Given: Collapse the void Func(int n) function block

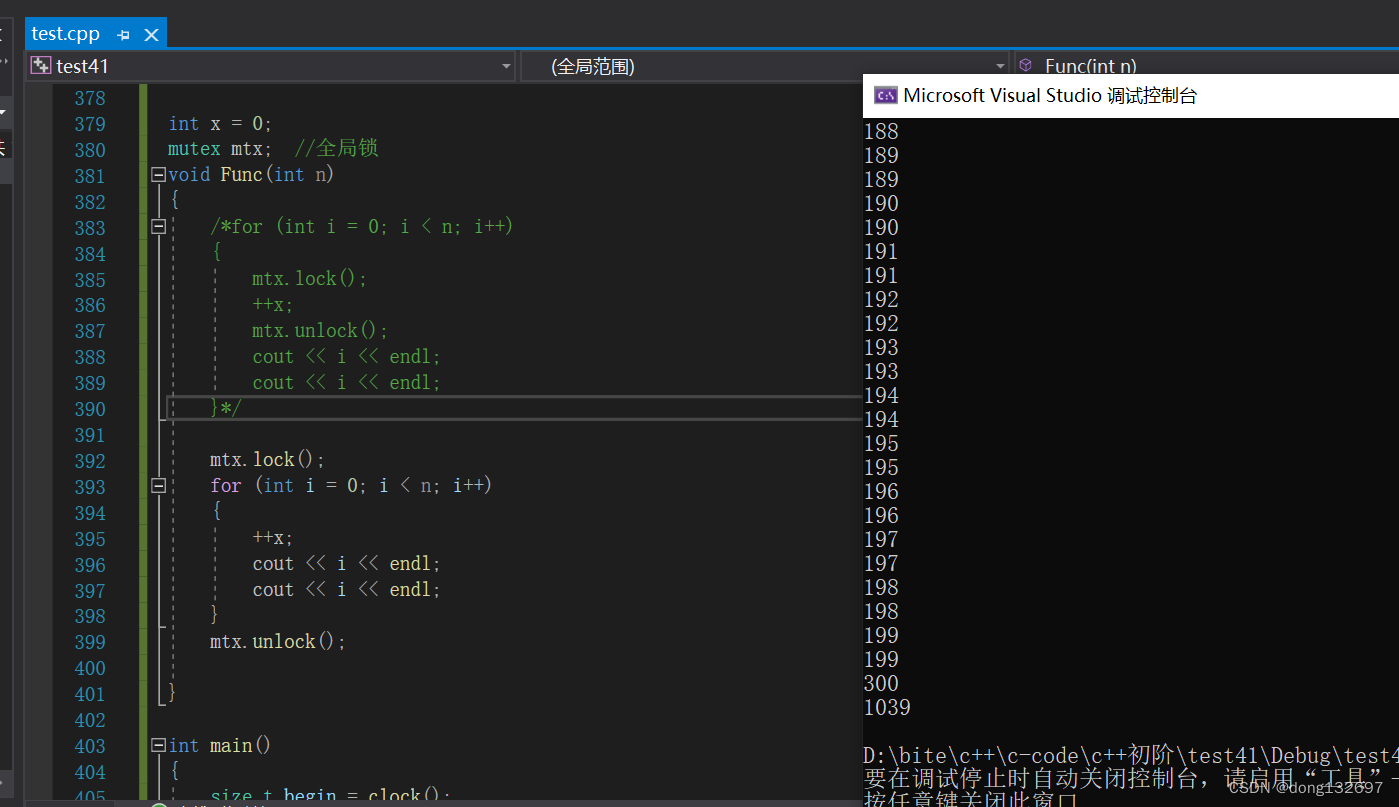Looking at the screenshot, I should pos(158,175).
